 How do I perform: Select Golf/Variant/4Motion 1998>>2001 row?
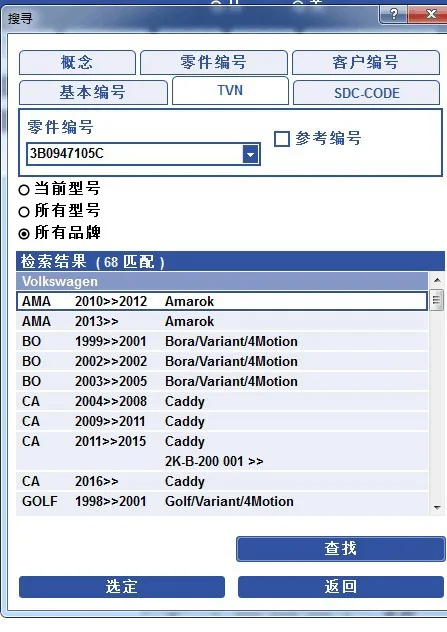click(x=222, y=501)
